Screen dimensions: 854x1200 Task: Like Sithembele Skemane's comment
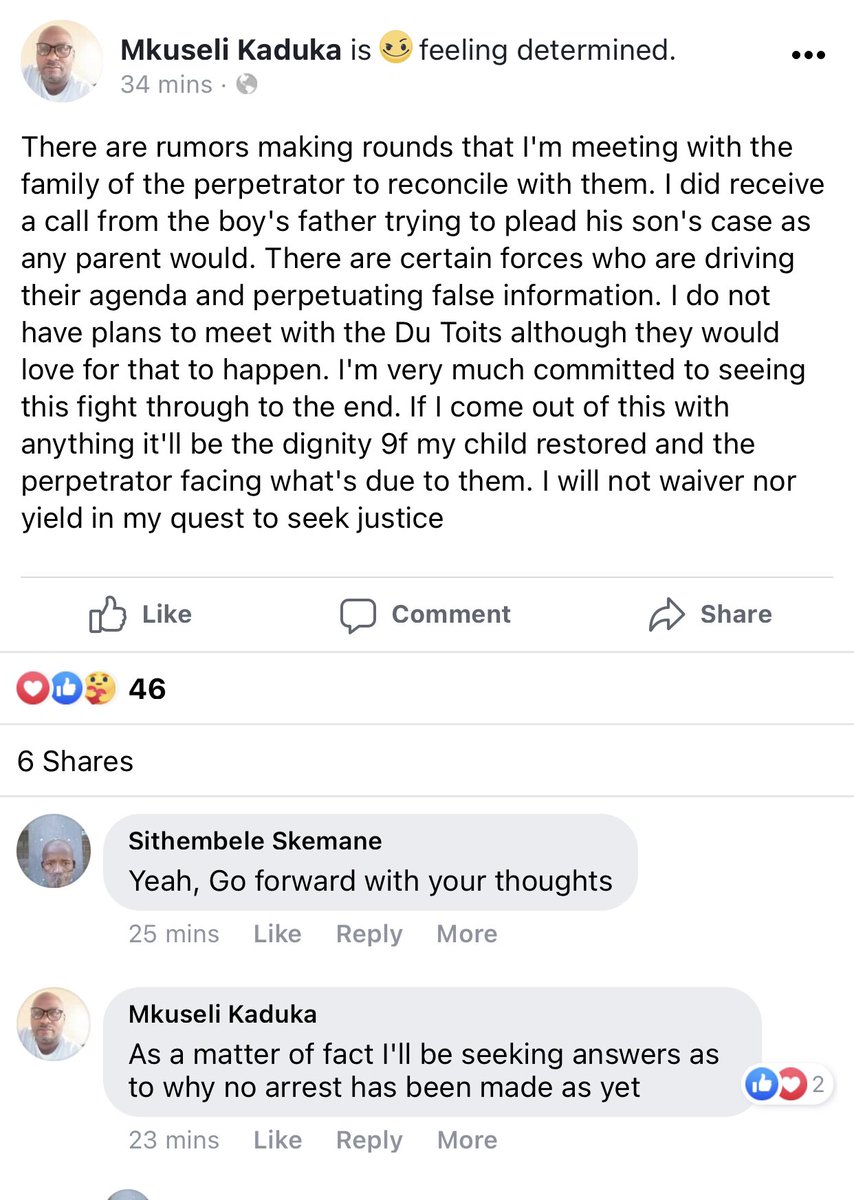tap(277, 934)
